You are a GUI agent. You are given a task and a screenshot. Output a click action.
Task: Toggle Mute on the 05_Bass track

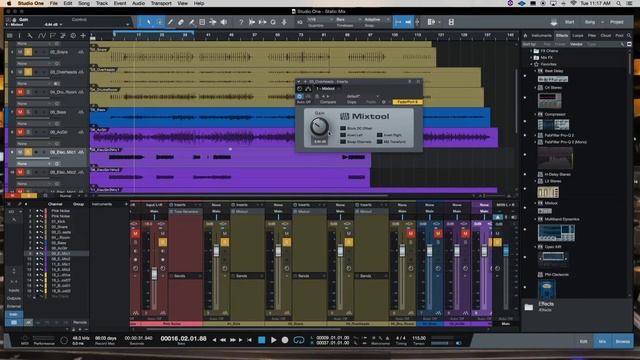tap(20, 112)
